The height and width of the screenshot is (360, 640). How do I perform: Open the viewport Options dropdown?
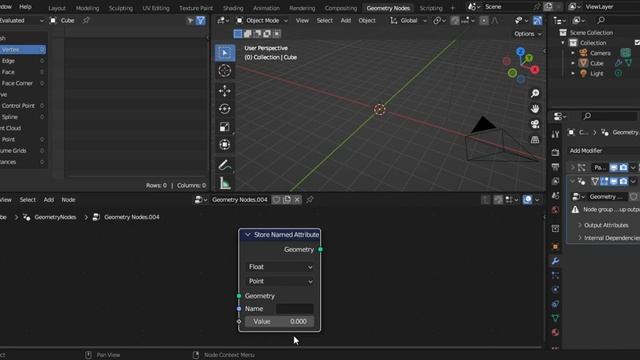point(527,34)
